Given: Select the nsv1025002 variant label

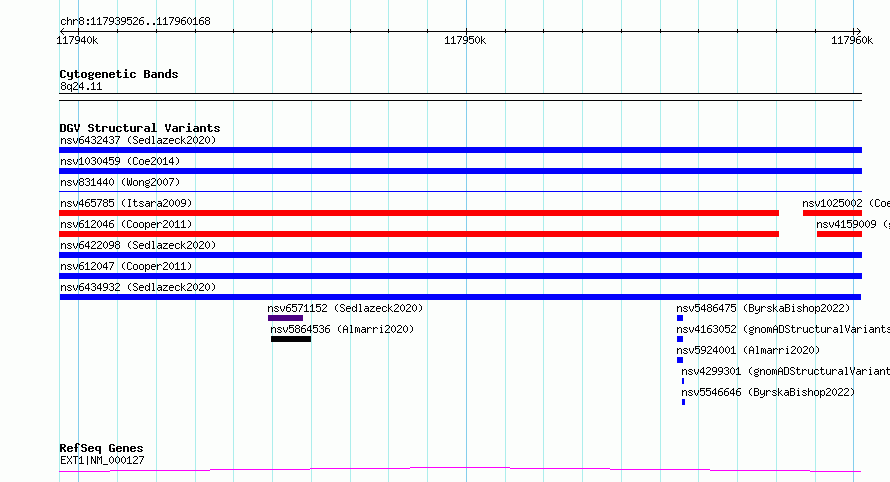Looking at the screenshot, I should click(846, 203).
